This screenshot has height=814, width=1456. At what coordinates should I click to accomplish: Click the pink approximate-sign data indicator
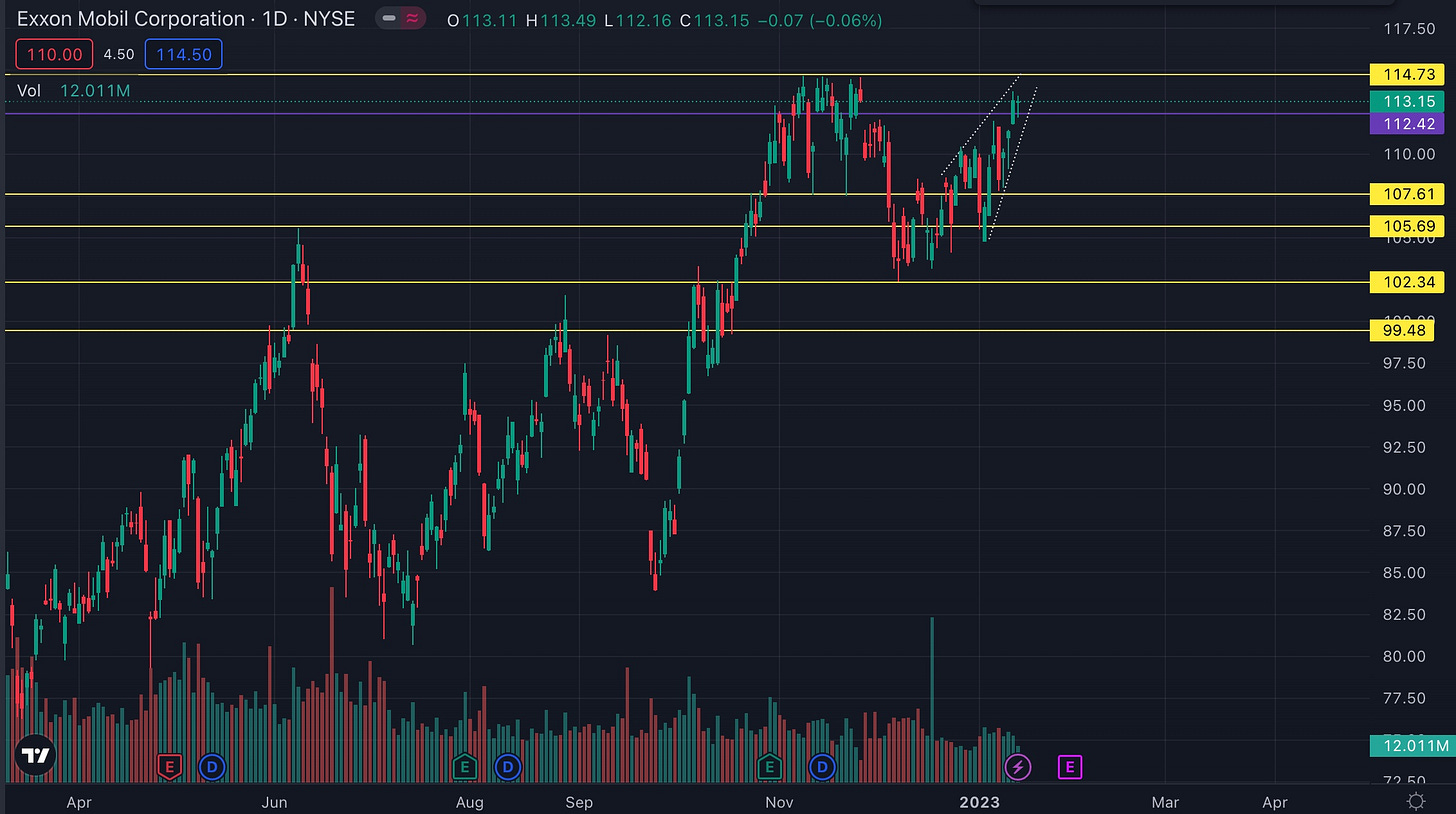[411, 19]
